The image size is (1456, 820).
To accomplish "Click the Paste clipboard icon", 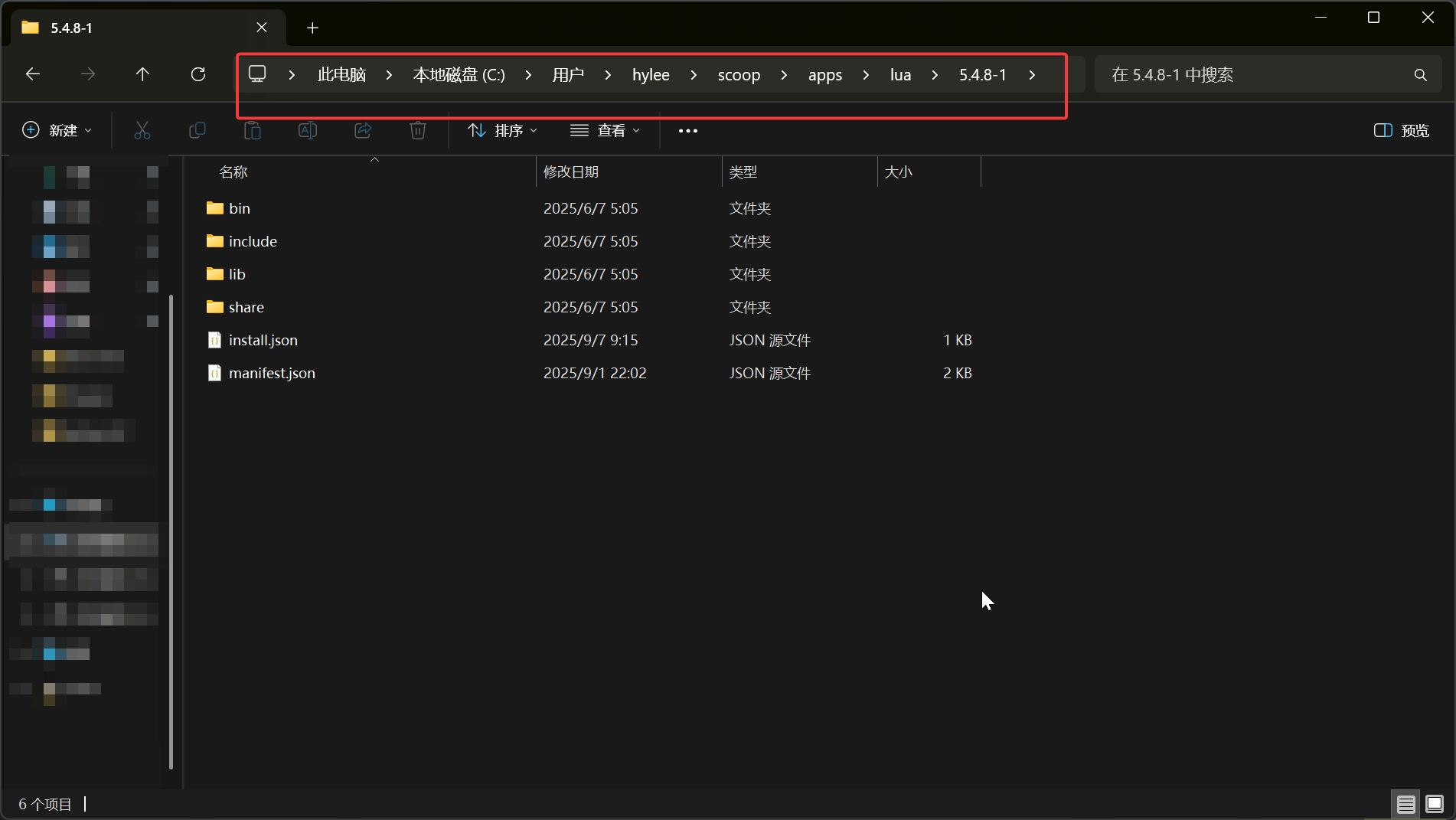I will tap(253, 131).
